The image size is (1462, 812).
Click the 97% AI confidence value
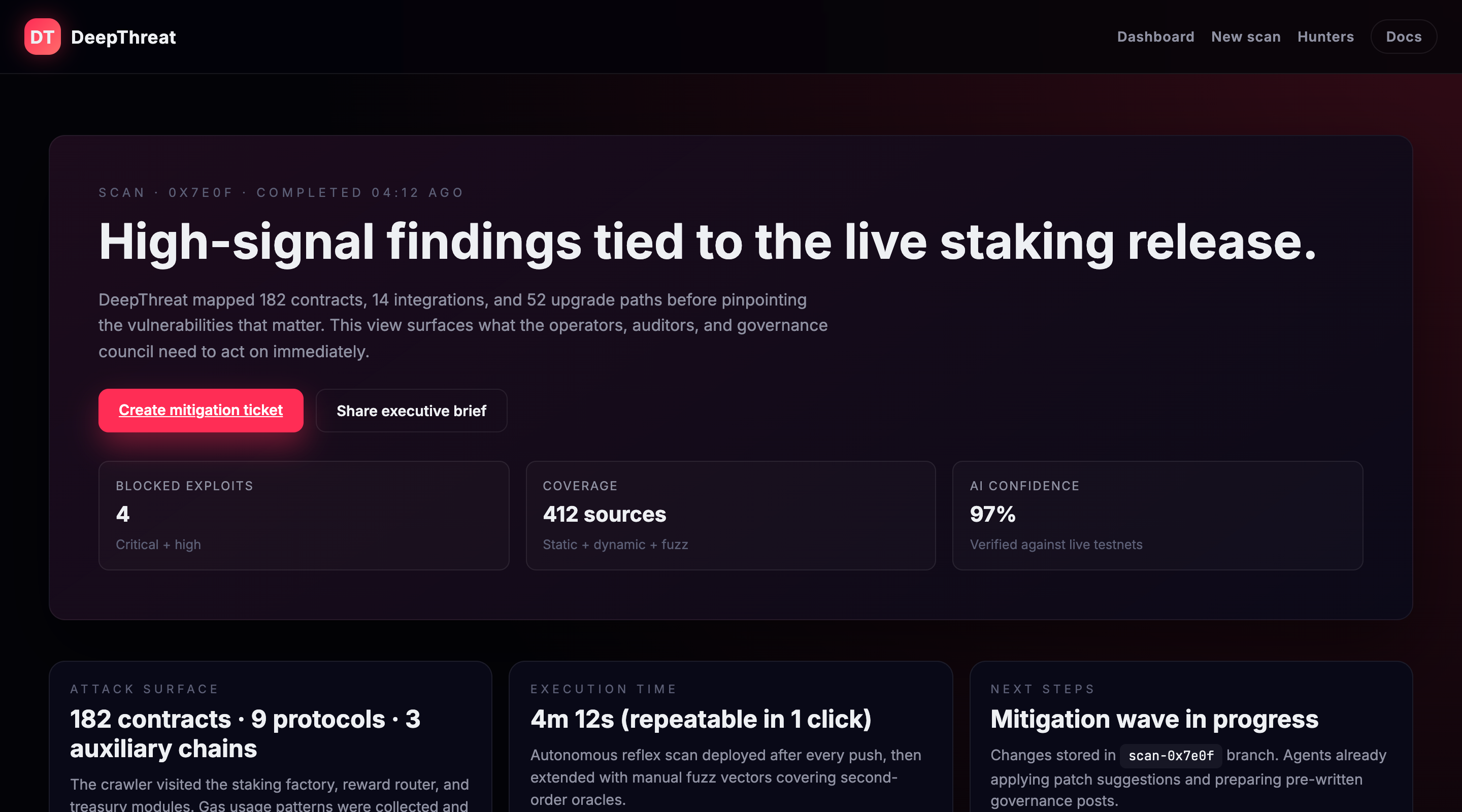coord(992,514)
